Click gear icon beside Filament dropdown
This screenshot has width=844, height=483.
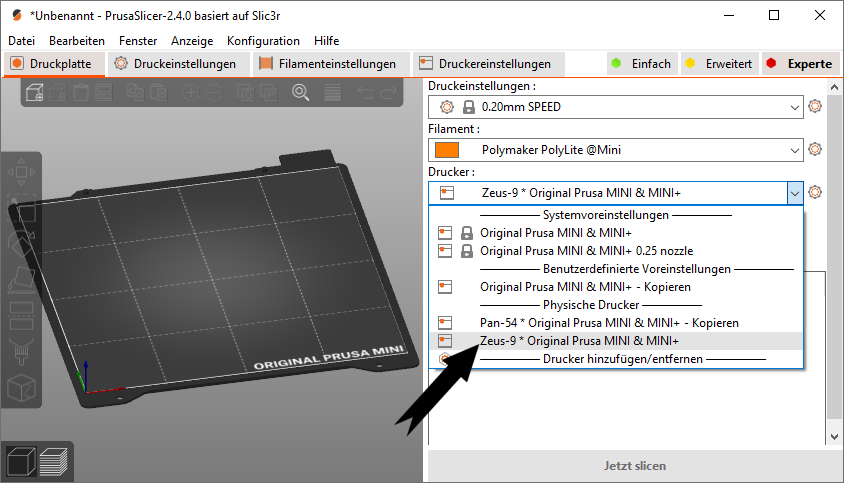(x=815, y=149)
